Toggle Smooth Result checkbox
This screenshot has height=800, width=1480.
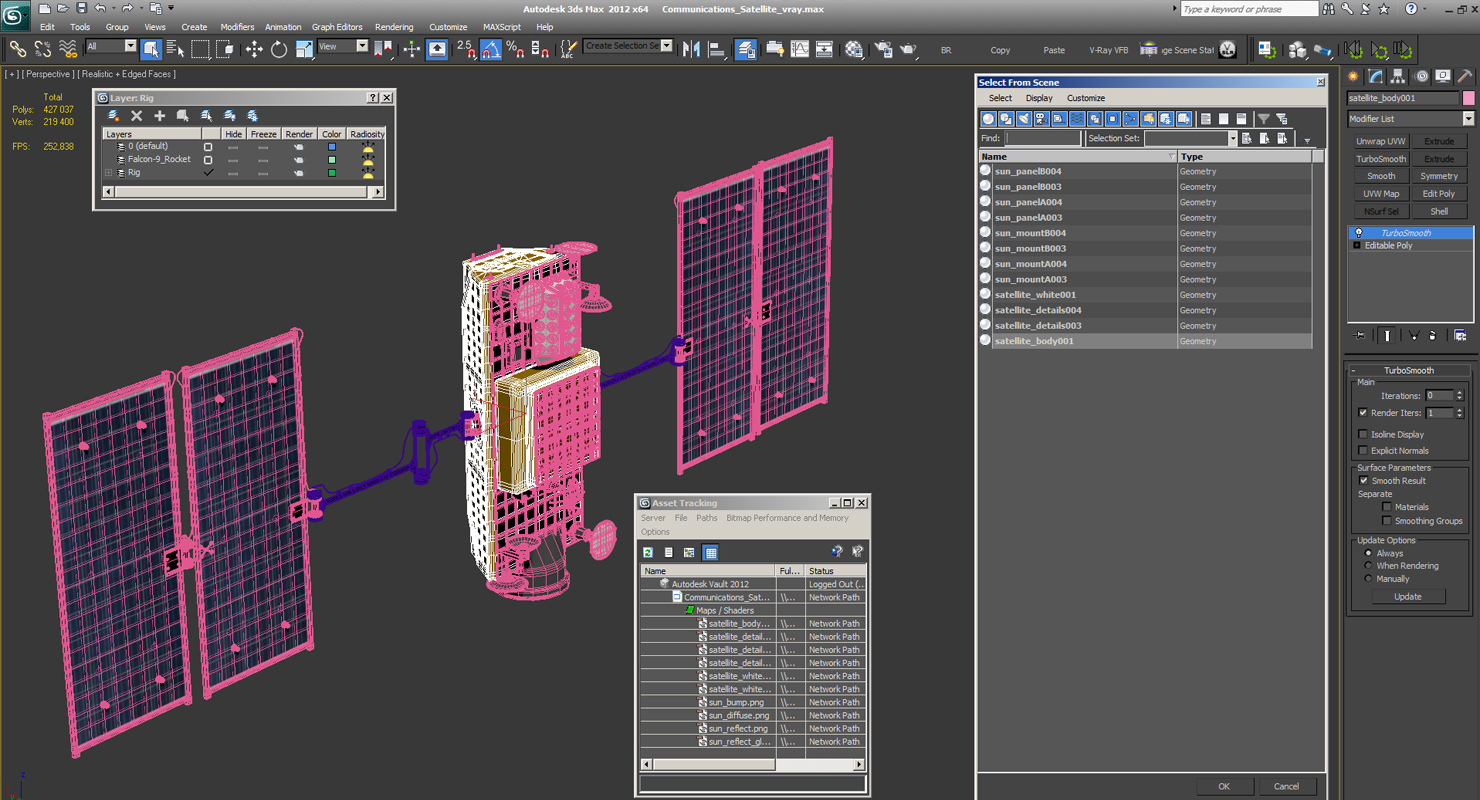pos(1363,481)
